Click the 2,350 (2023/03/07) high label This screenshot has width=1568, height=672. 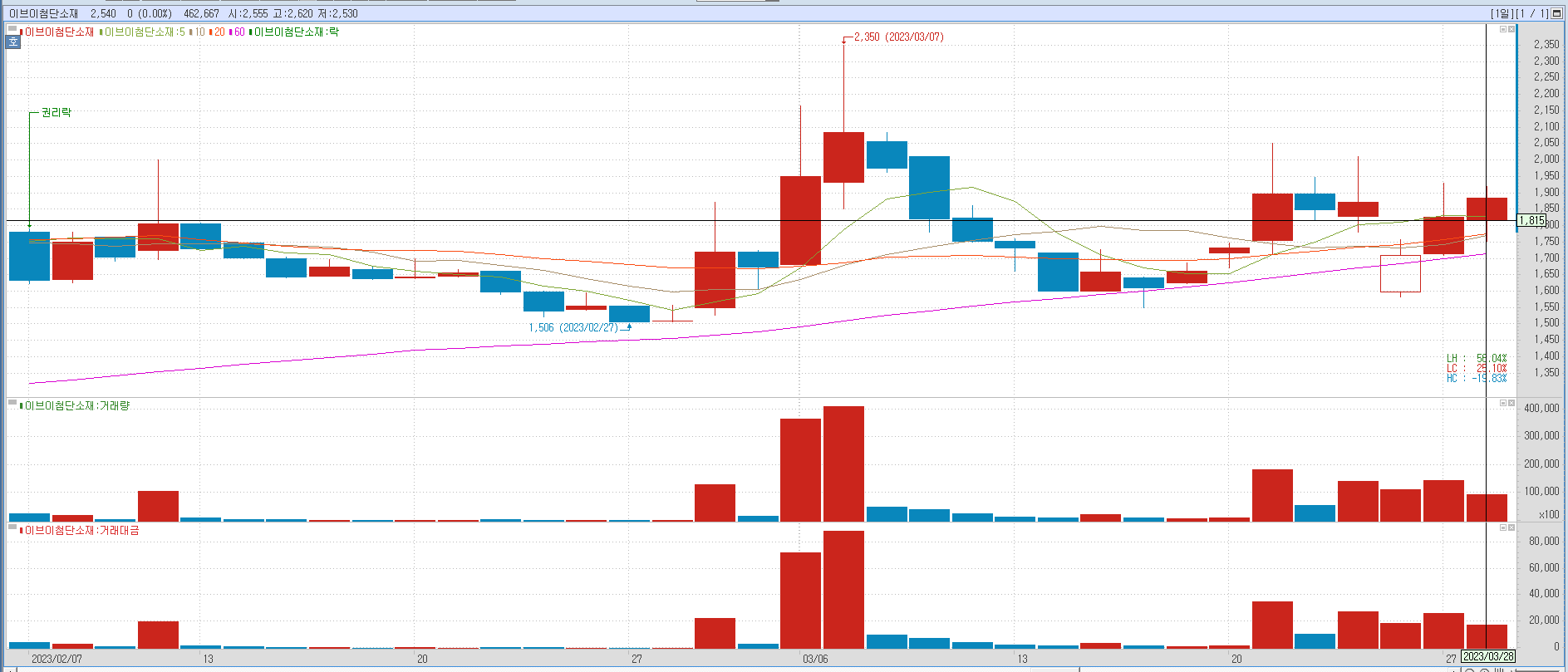pyautogui.click(x=898, y=37)
